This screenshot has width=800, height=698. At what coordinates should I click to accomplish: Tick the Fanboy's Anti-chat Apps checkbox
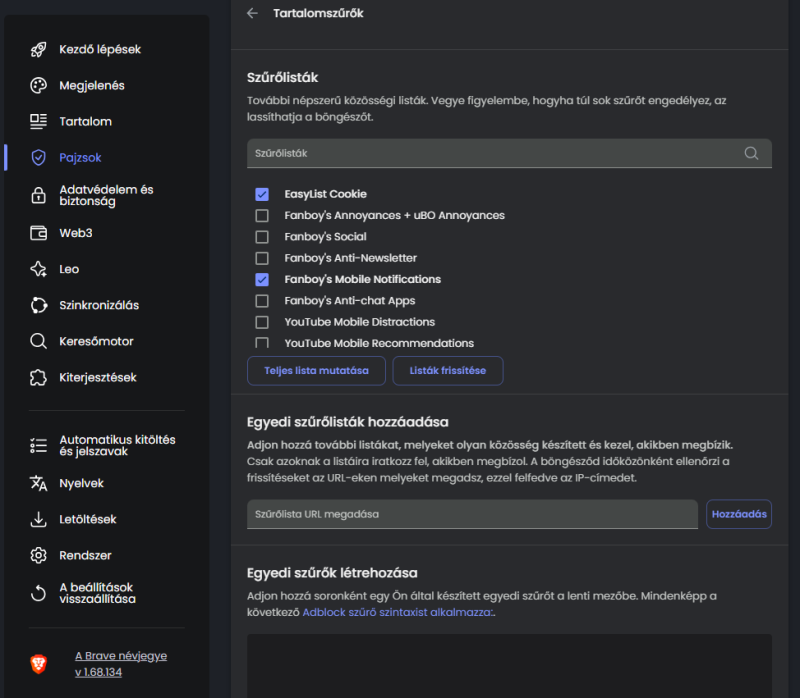point(262,301)
